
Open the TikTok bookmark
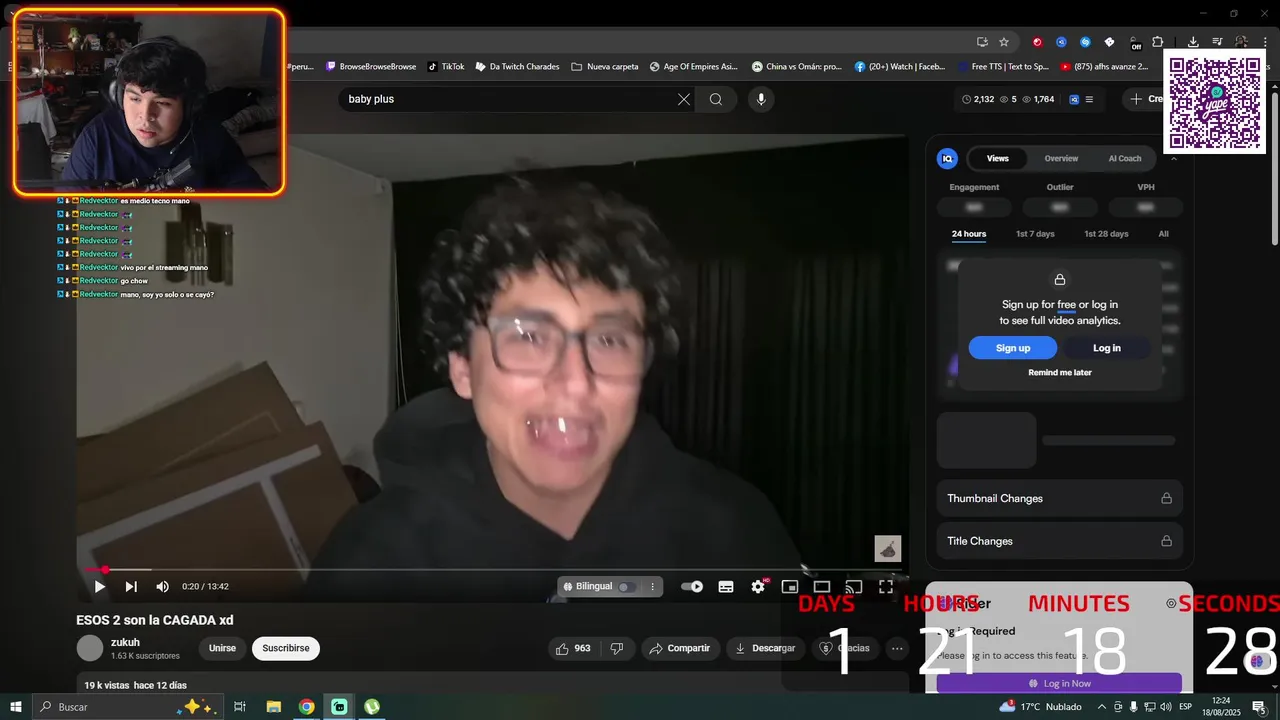coord(446,67)
